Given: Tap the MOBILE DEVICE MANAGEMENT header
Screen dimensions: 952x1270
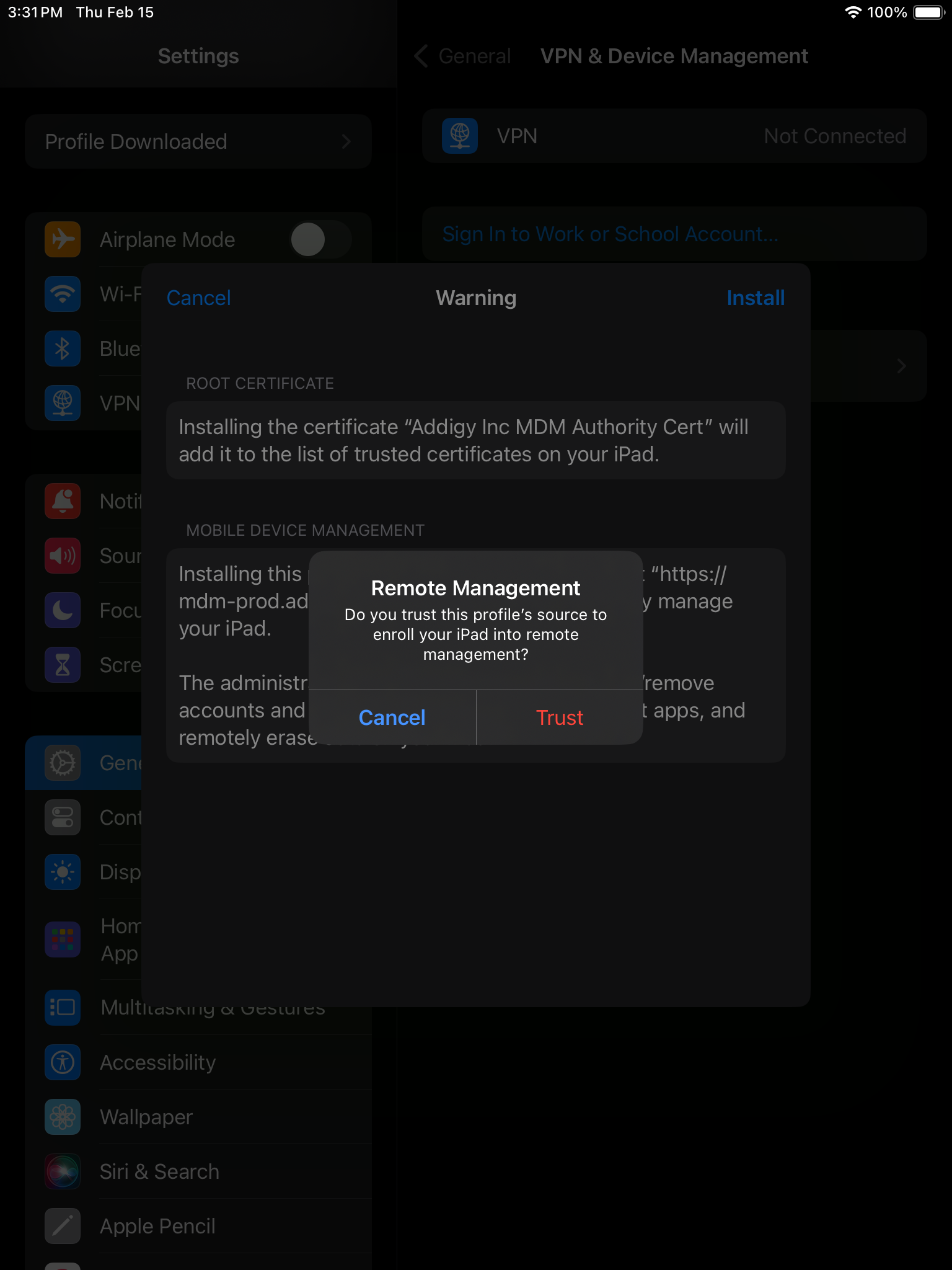Looking at the screenshot, I should (x=305, y=530).
